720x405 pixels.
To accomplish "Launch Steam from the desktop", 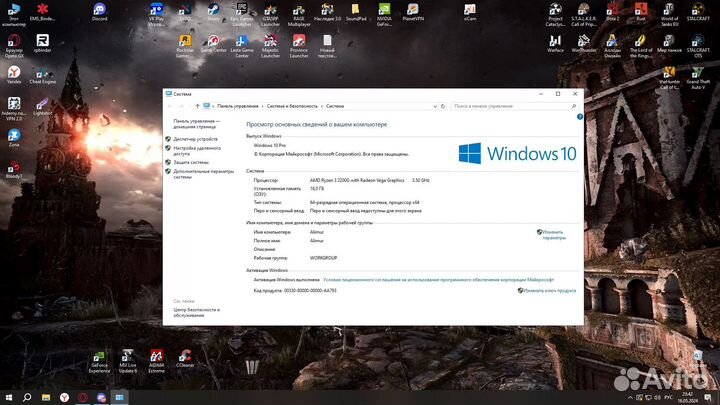I will pos(214,12).
